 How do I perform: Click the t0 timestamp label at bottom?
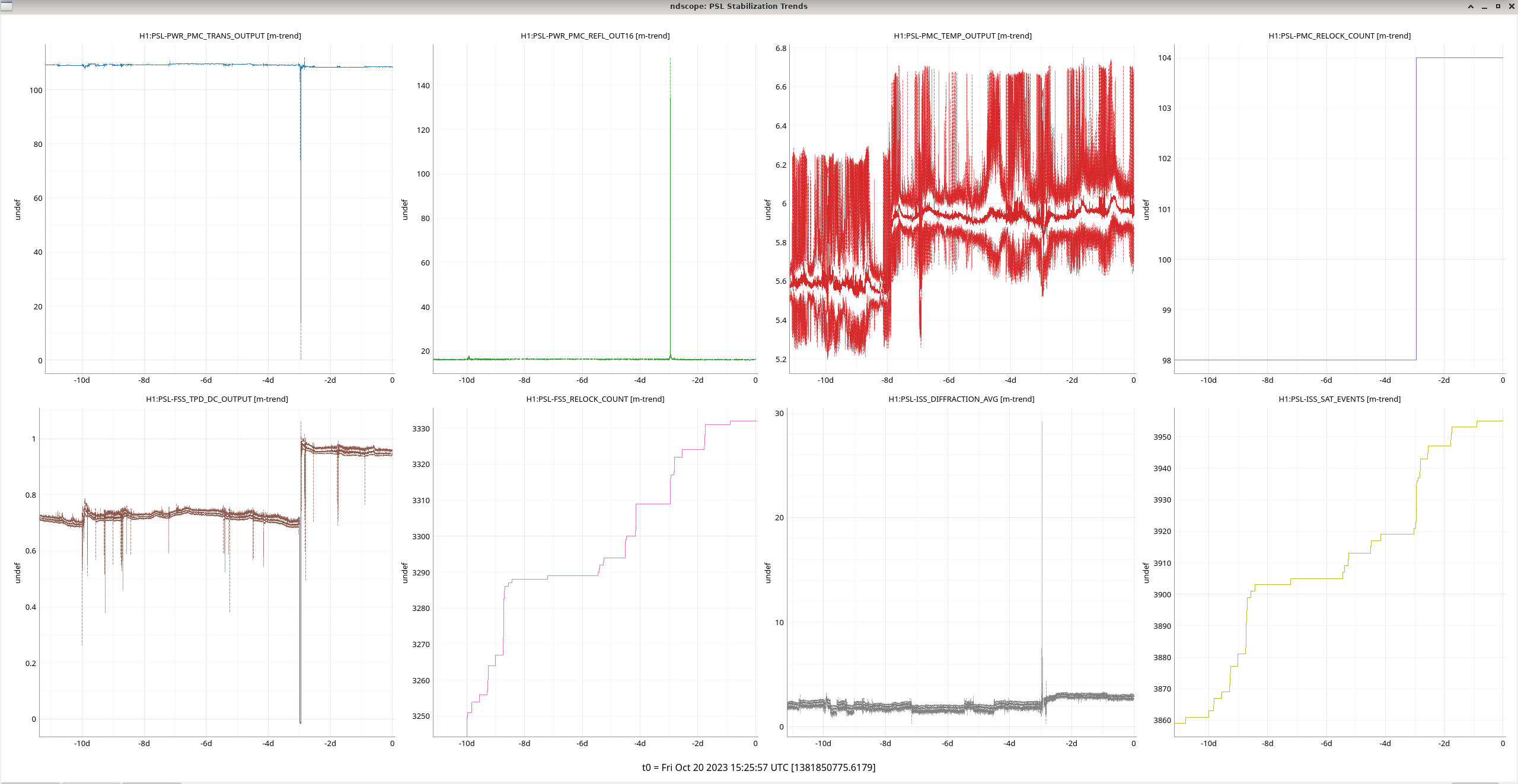[758, 767]
